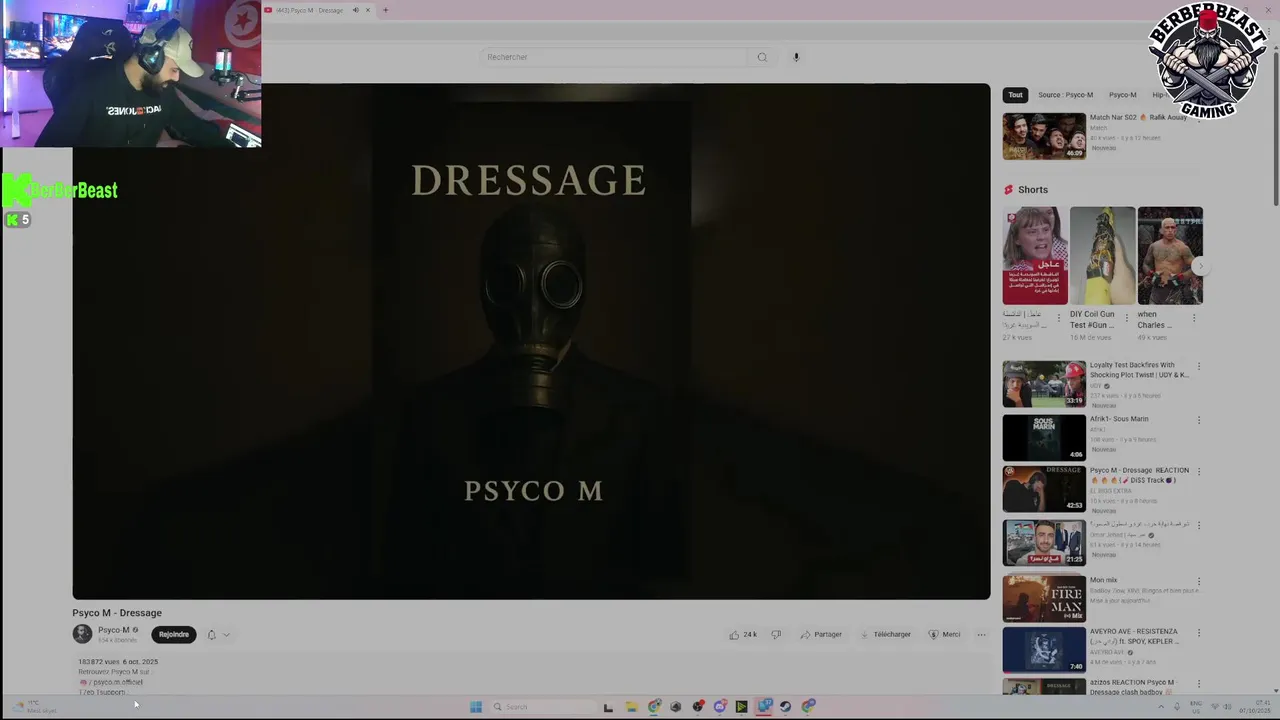Toggle the notification bell for Psyco-M
This screenshot has width=1280, height=720.
211,634
